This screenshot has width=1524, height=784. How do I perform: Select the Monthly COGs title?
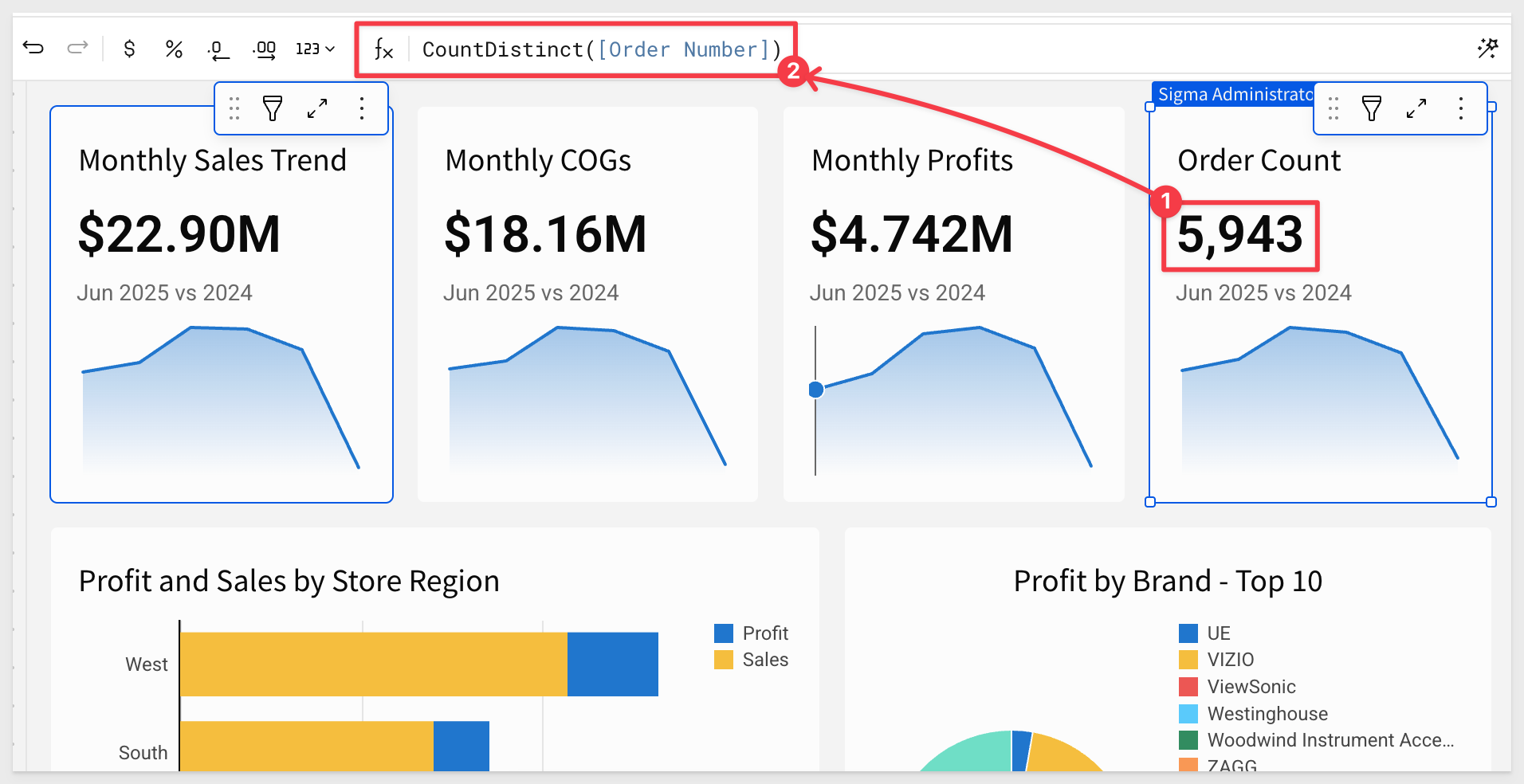(x=538, y=161)
